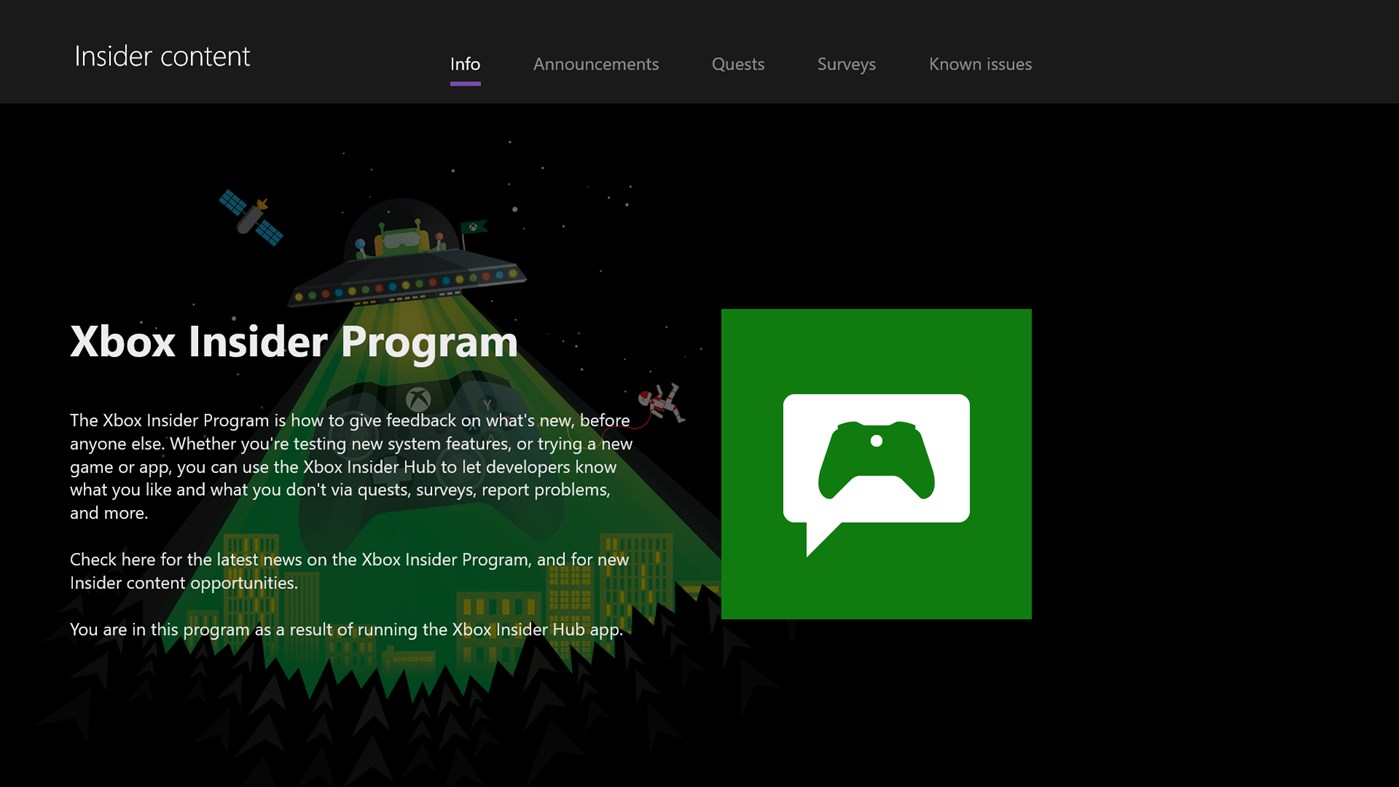Screen dimensions: 1399x787
Task: Click the currently active Info tab
Action: [x=464, y=63]
